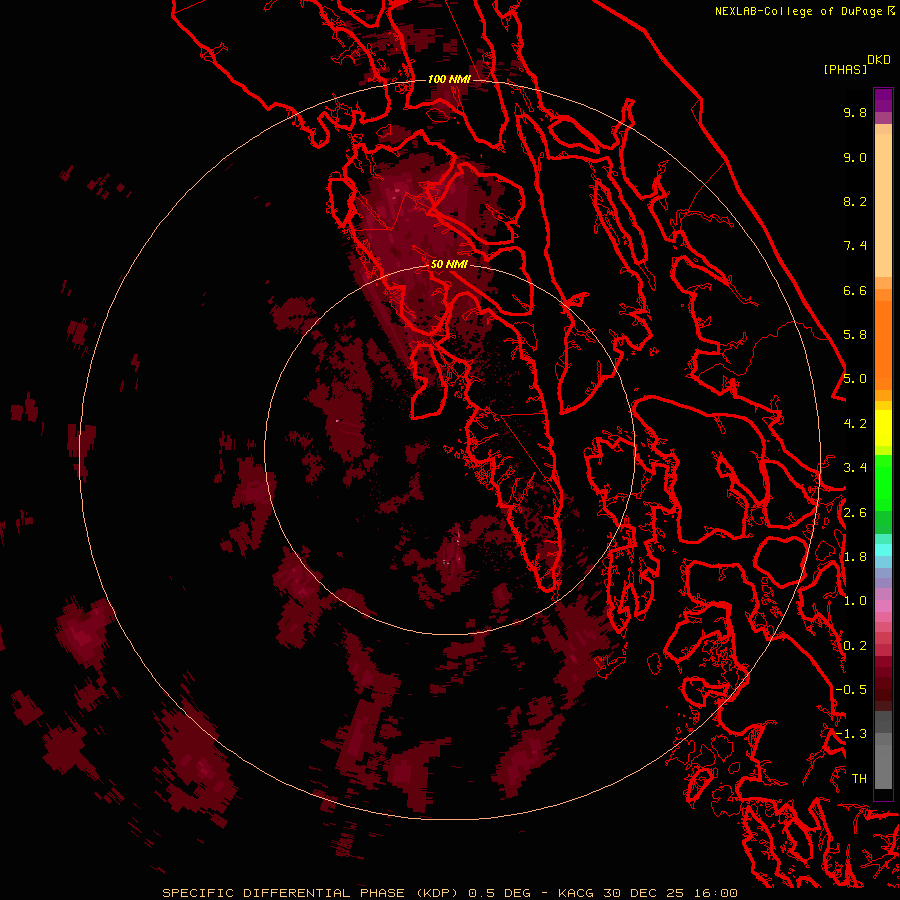900x900 pixels.
Task: Click the 50 NMI range ring label
Action: pyautogui.click(x=449, y=264)
